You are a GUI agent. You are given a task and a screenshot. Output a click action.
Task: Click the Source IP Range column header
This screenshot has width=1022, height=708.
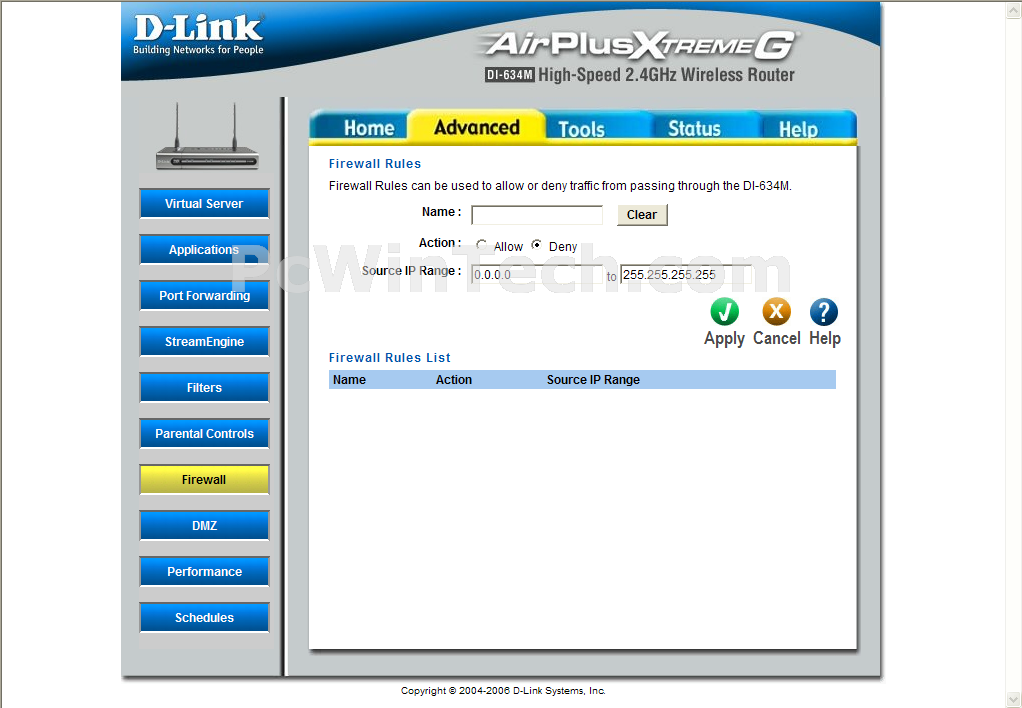(x=593, y=379)
